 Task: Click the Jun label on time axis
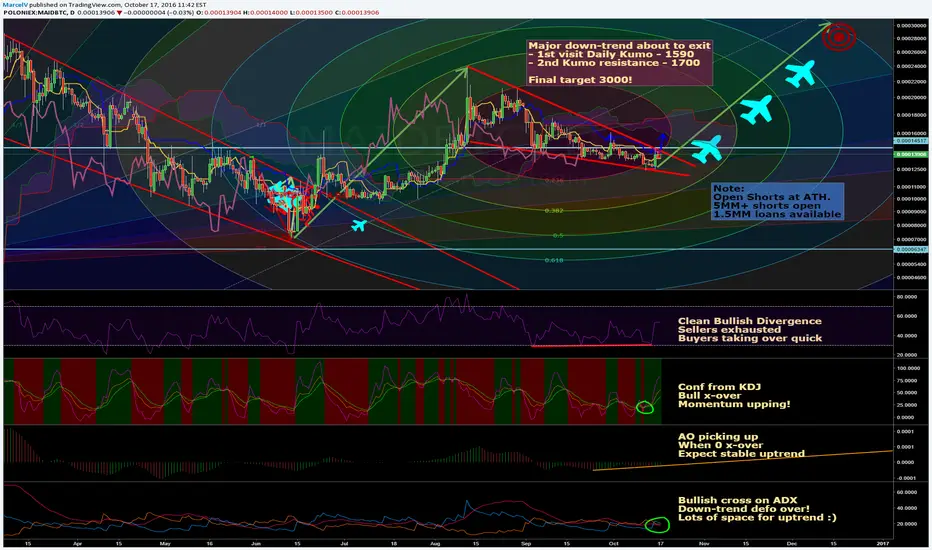tap(256, 543)
